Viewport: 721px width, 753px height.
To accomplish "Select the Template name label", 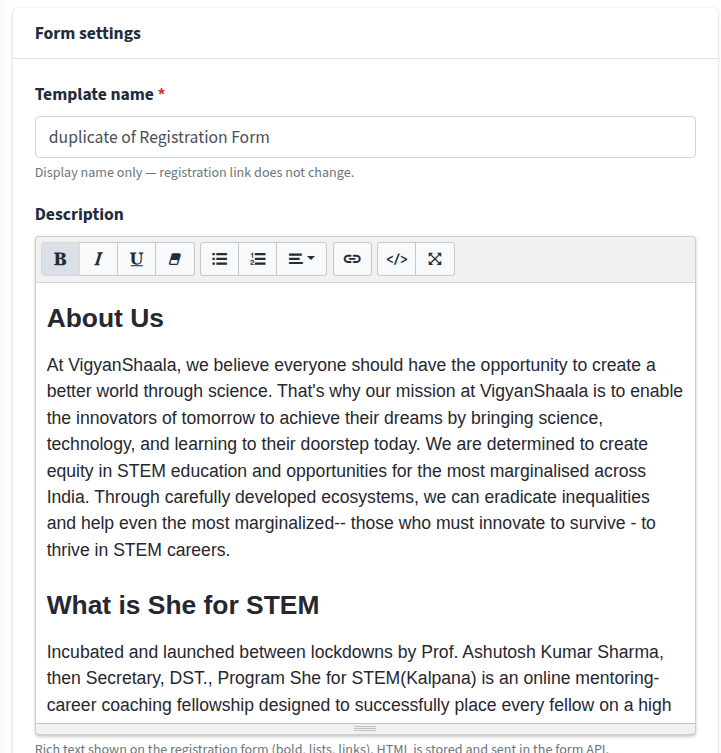I will click(94, 94).
